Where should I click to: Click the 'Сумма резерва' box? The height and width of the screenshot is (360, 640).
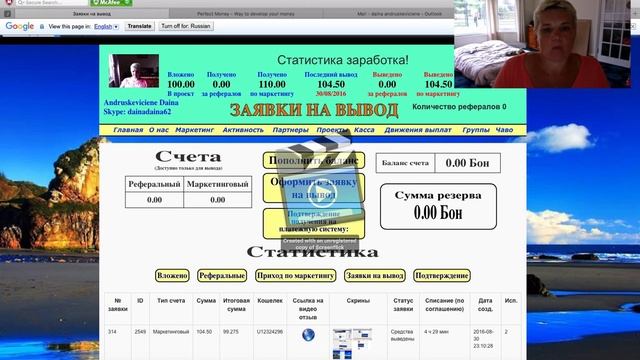[438, 207]
